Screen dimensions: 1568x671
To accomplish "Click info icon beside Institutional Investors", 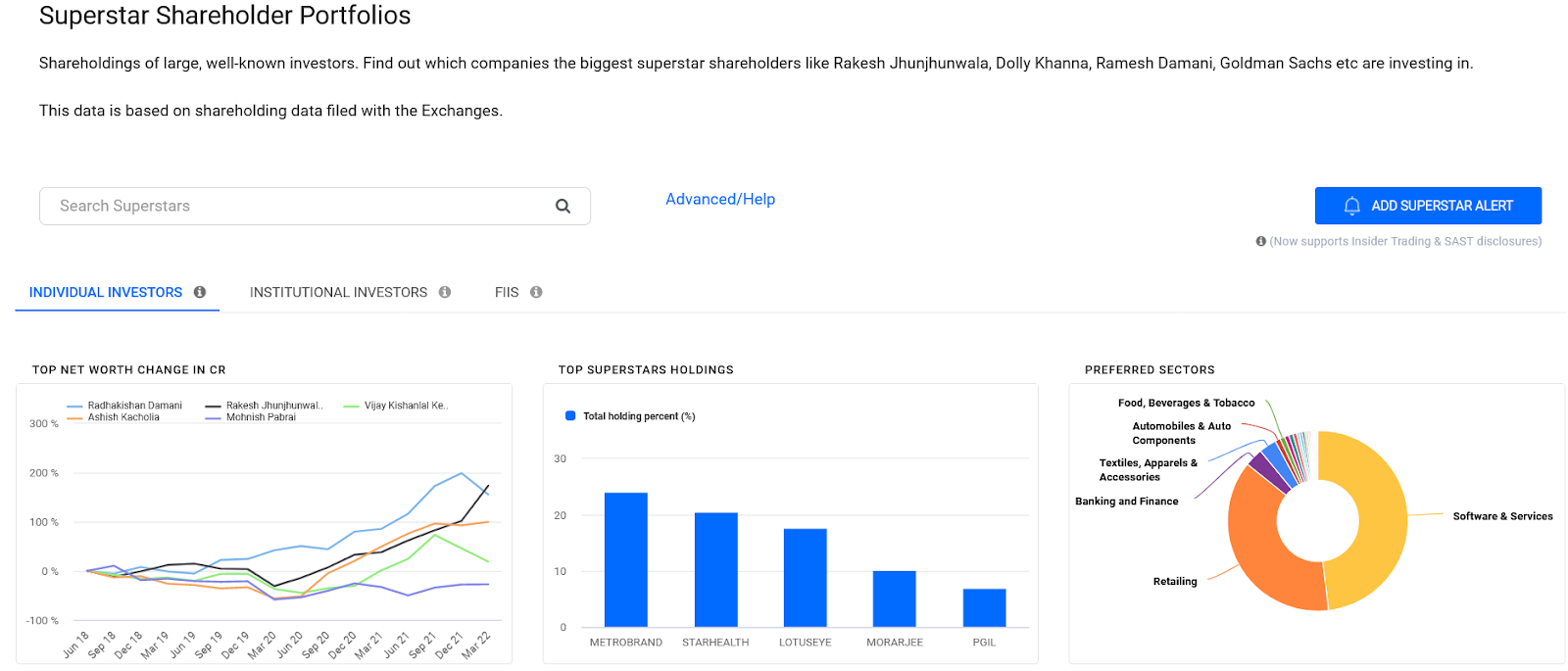I will [445, 292].
